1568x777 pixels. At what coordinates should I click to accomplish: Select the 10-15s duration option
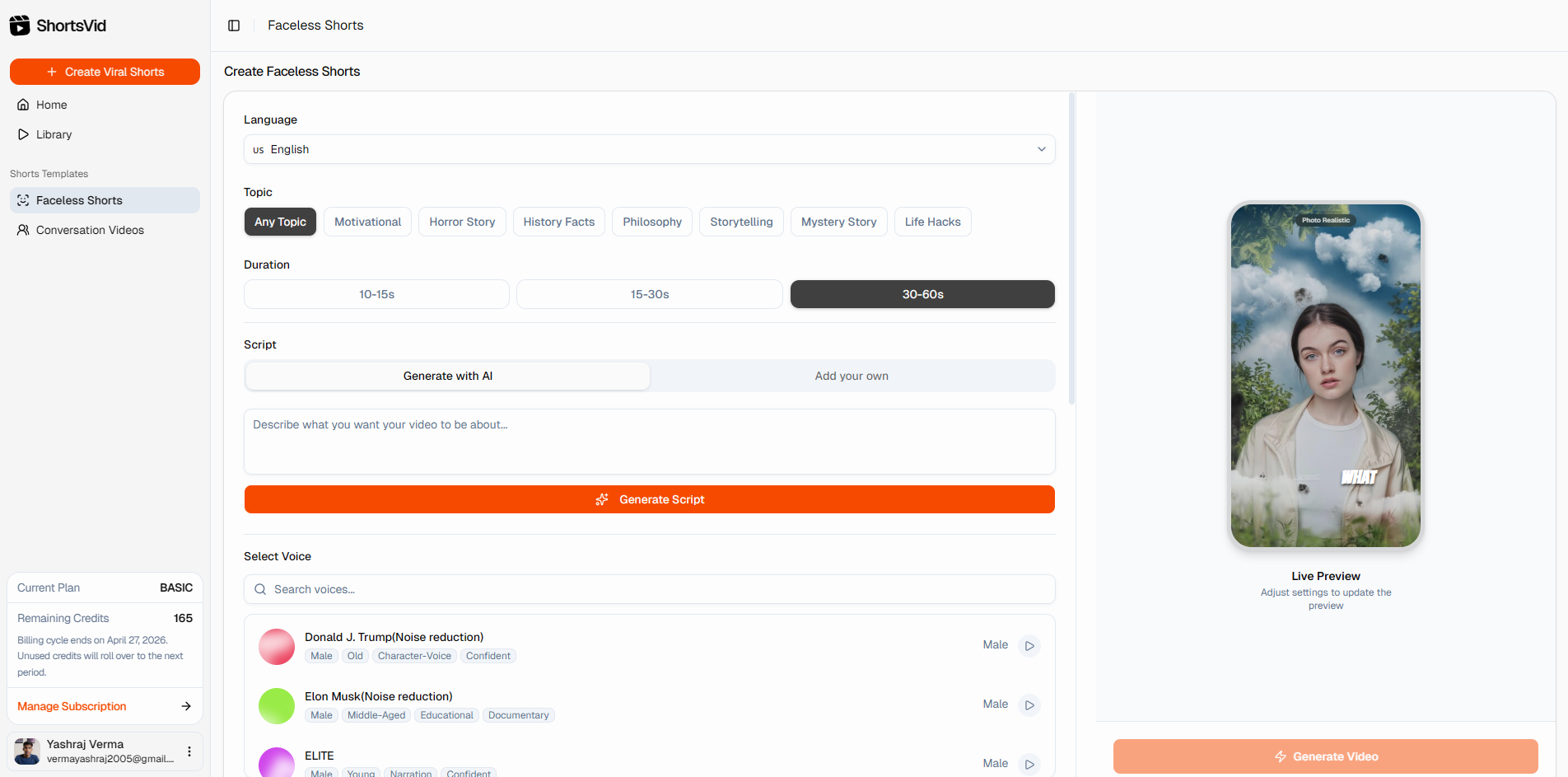coord(376,294)
